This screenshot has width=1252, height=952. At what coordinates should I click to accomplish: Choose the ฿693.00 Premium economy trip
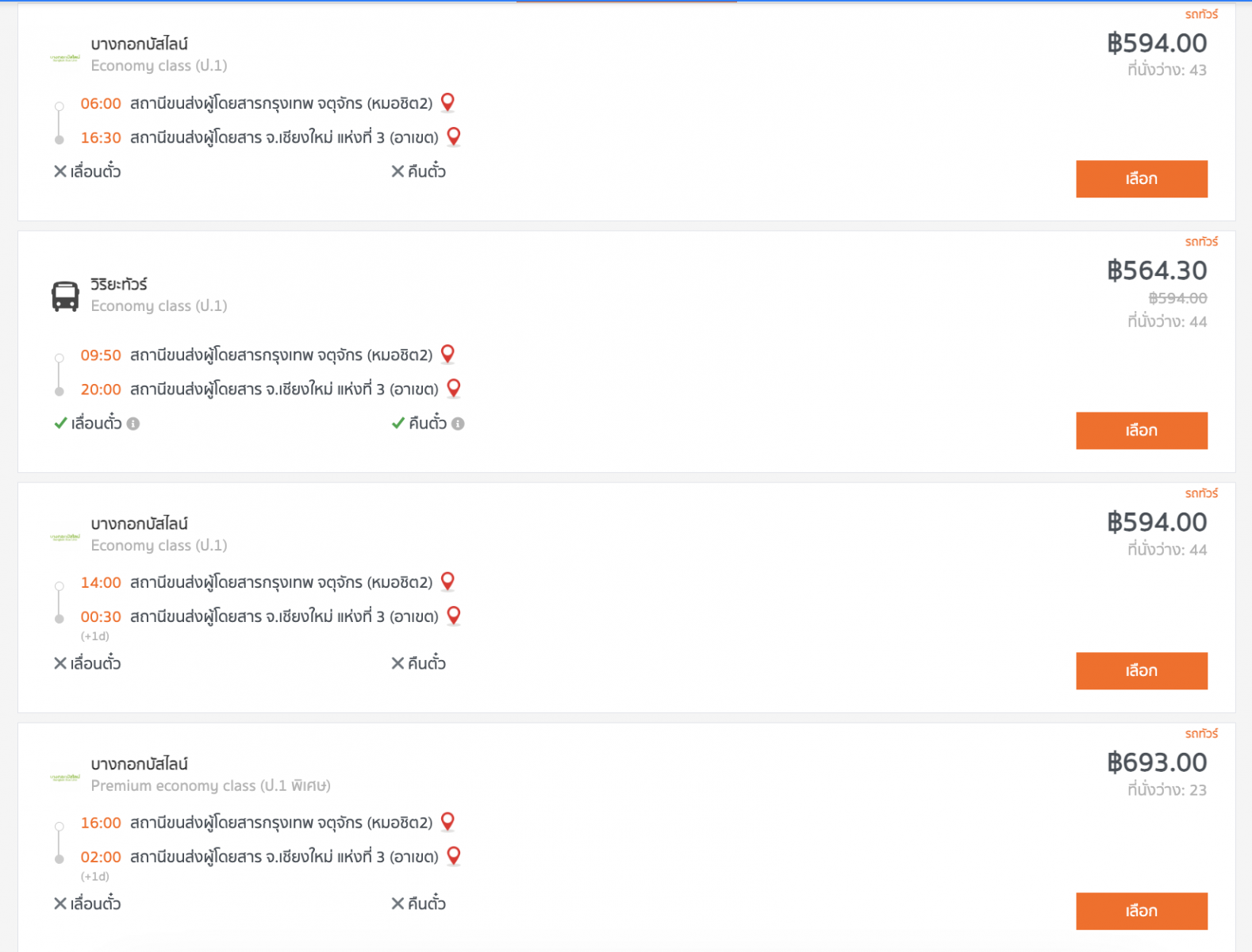click(x=1141, y=912)
